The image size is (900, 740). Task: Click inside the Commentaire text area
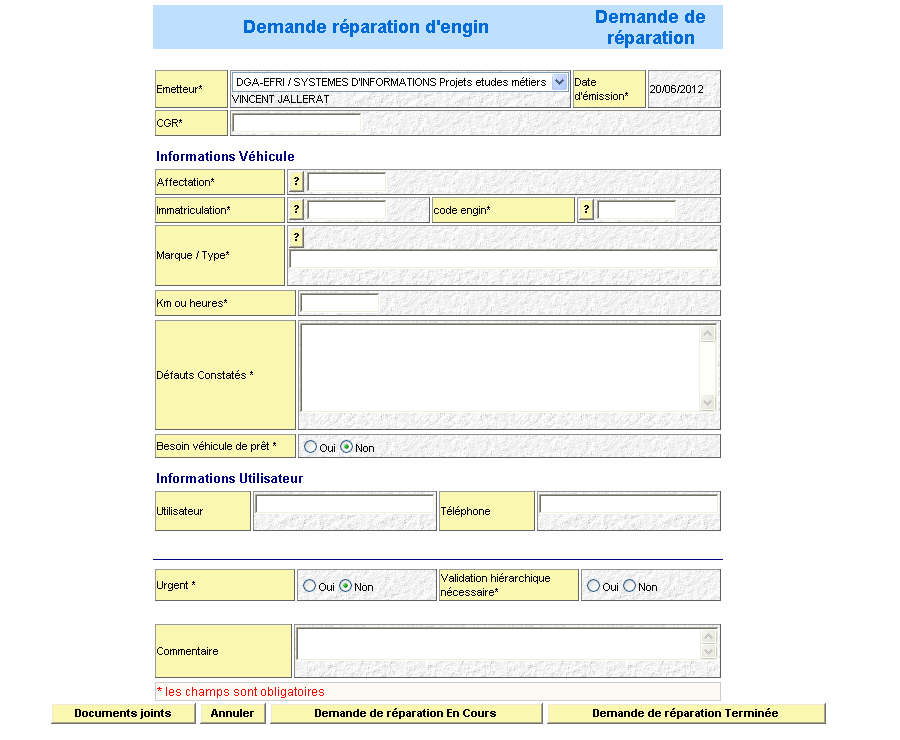tap(499, 644)
